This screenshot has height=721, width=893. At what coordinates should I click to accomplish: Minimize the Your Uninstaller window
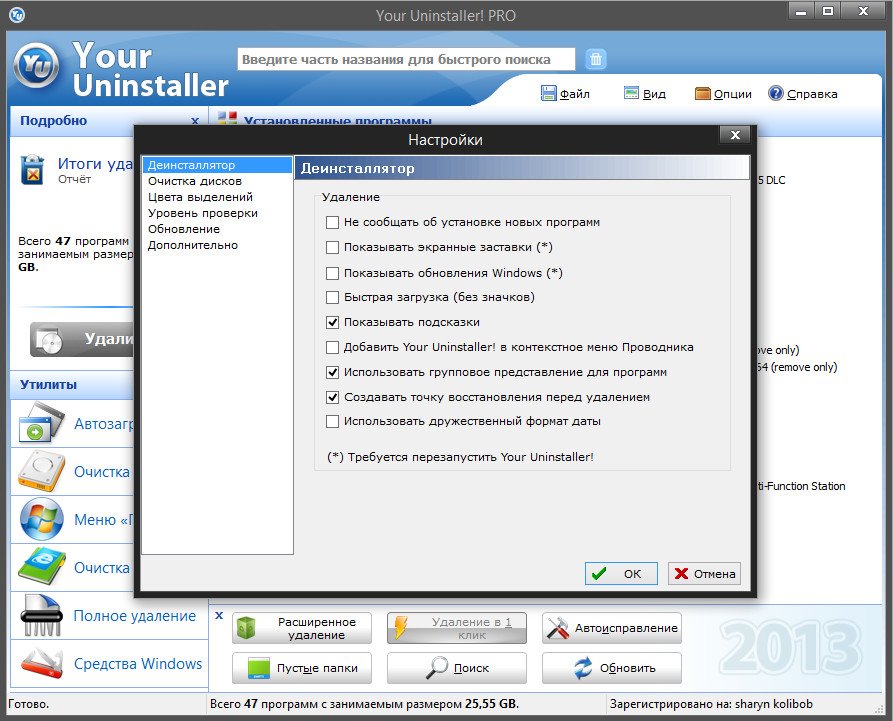pos(801,11)
